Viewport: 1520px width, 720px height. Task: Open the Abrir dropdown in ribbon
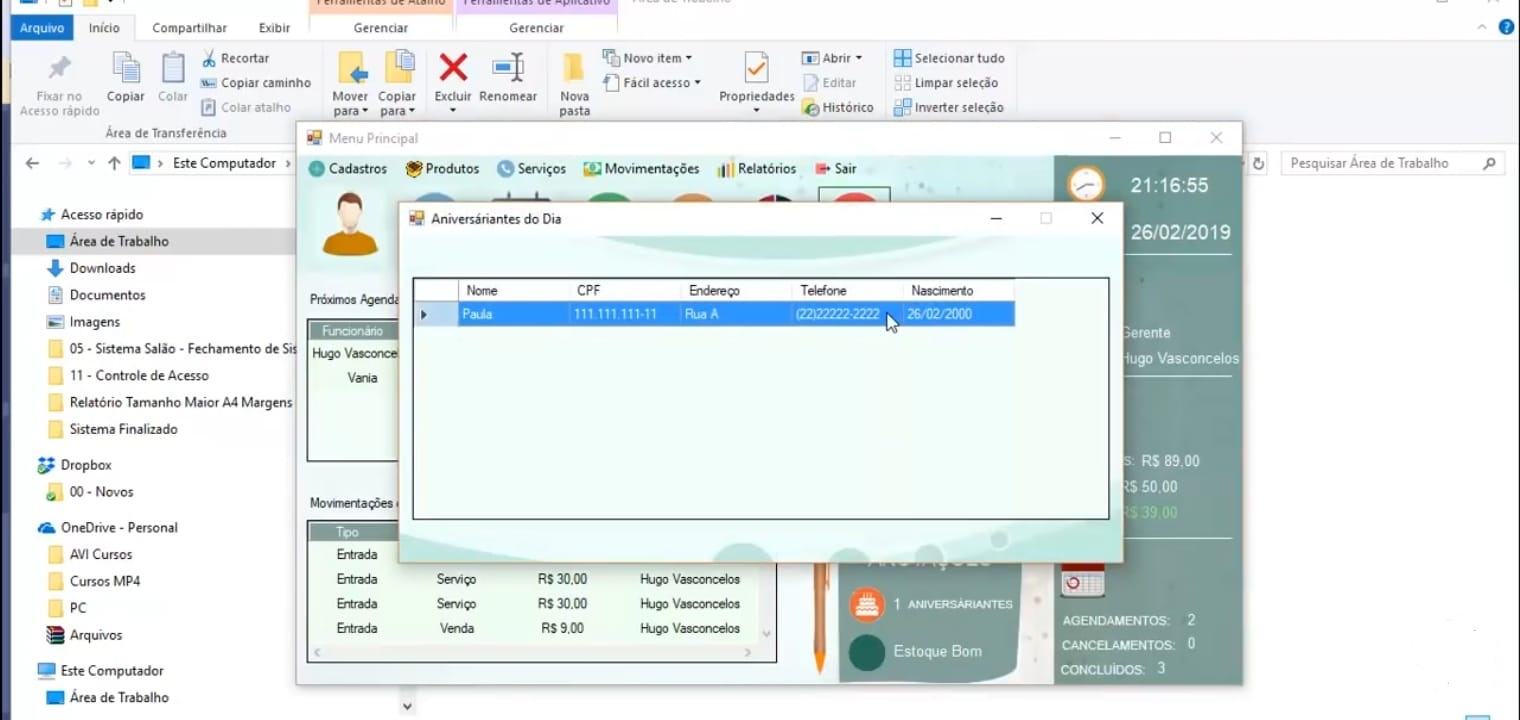click(832, 58)
